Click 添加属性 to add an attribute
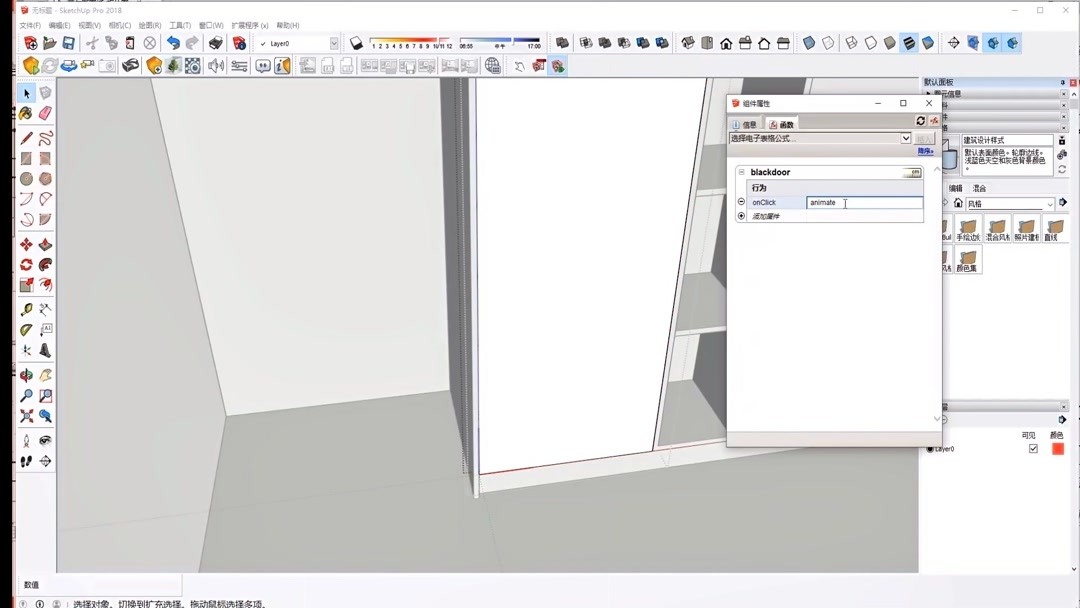Screen dimensions: 1080x608 766,215
